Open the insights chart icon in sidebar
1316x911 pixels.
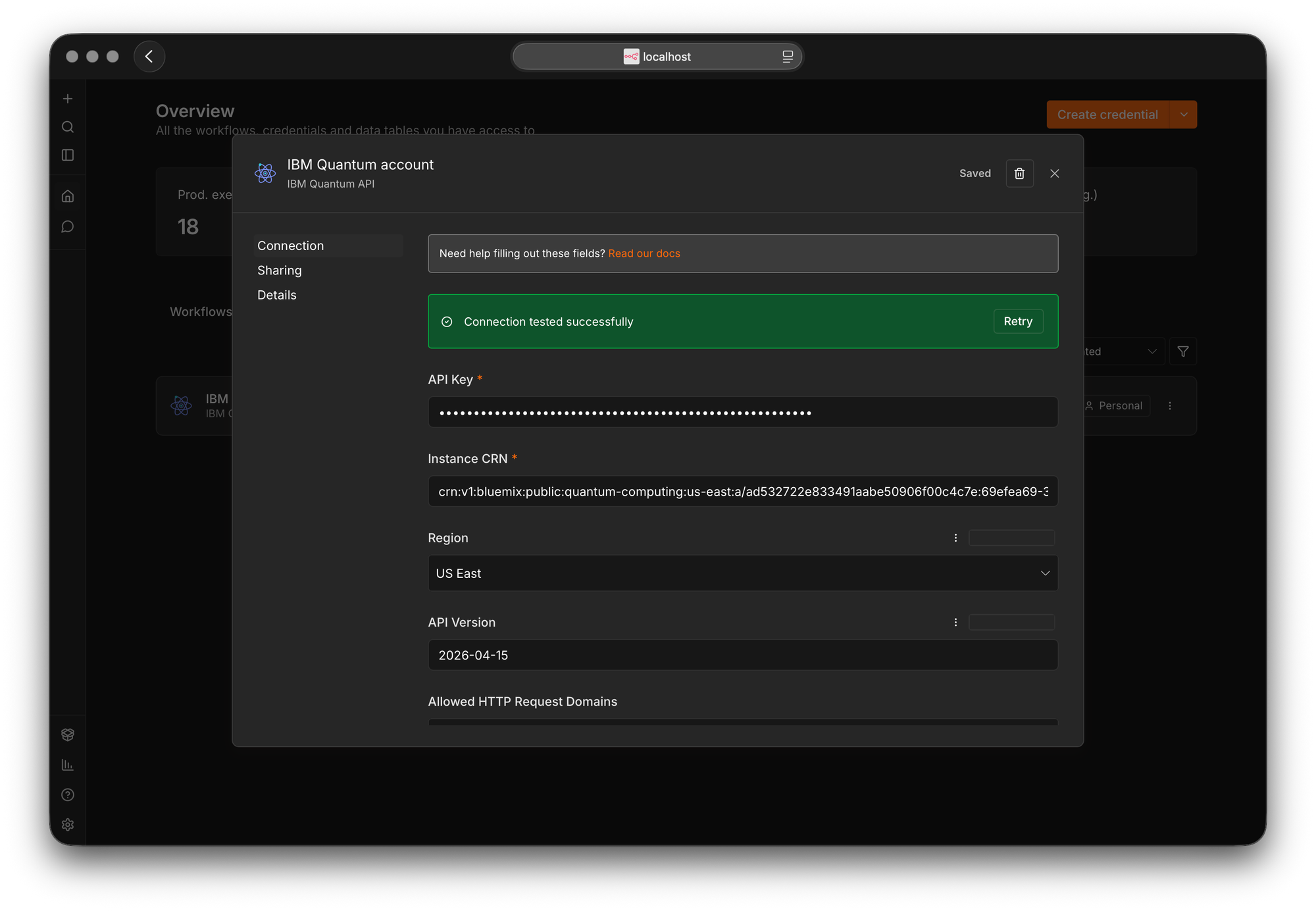(68, 765)
